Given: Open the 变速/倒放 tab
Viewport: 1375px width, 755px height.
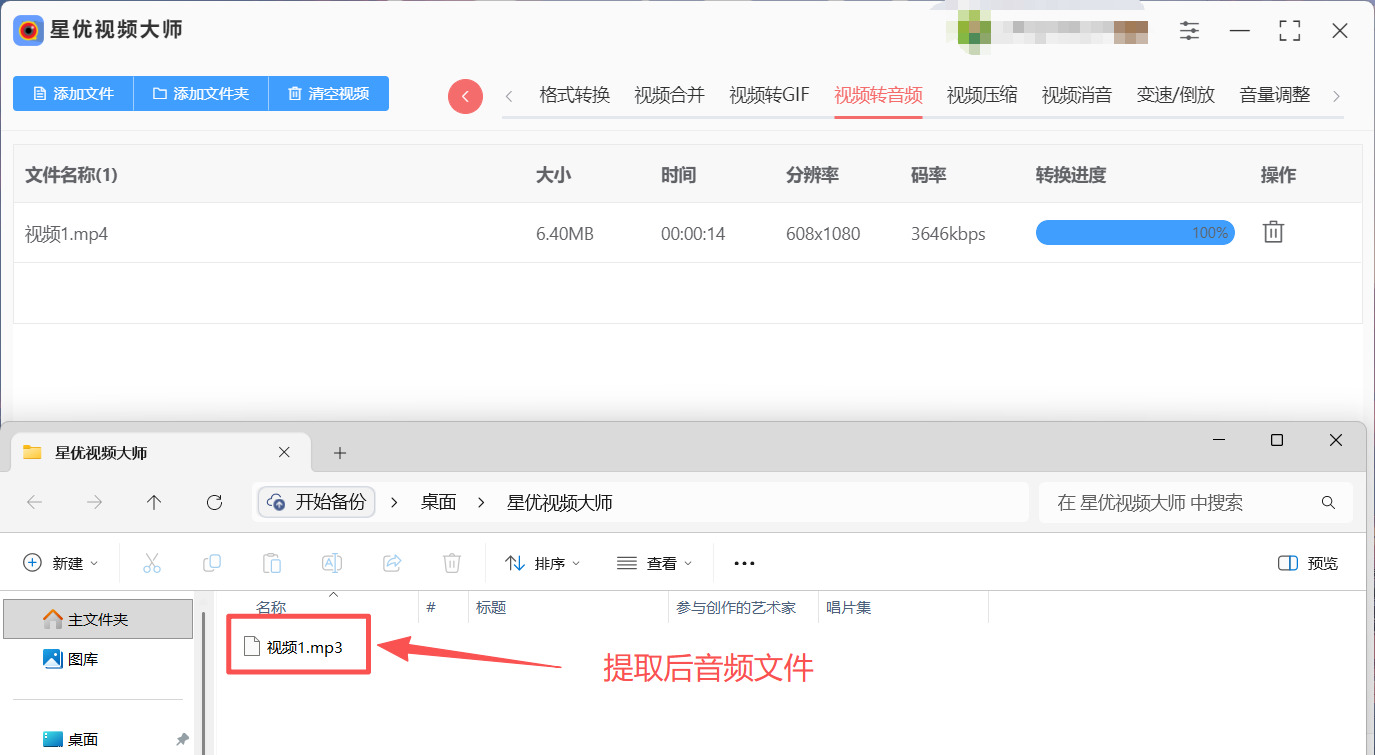Looking at the screenshot, I should point(1176,95).
